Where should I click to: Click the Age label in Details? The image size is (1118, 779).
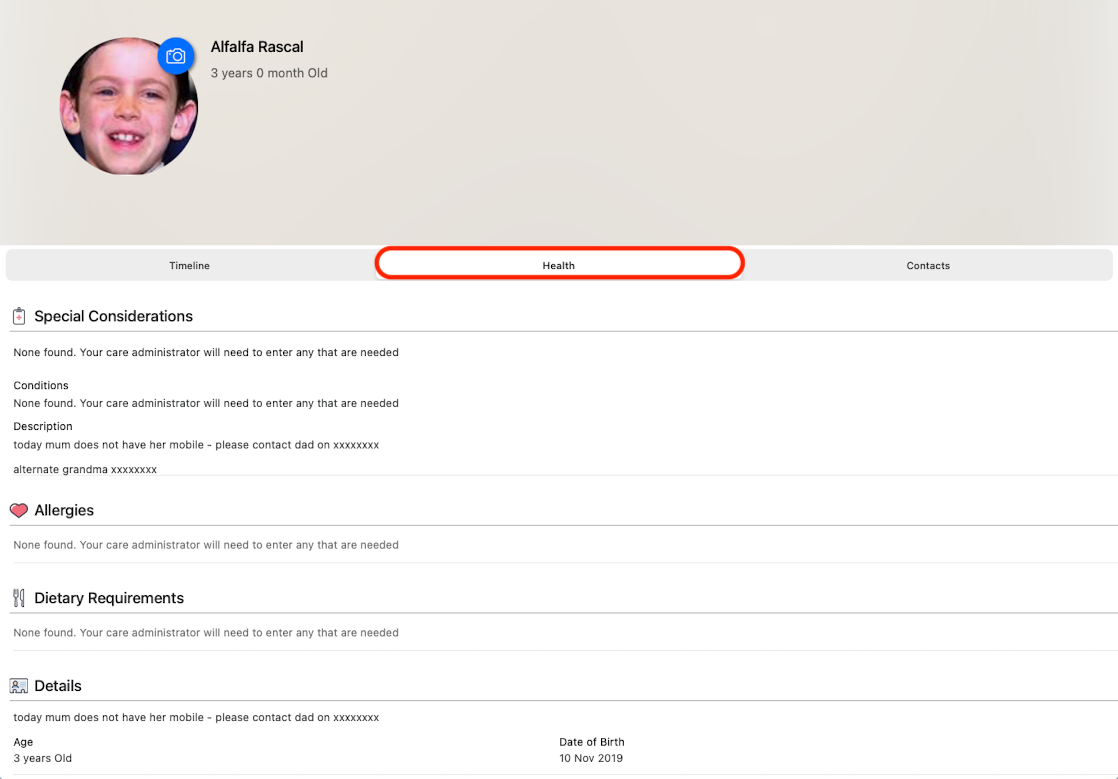point(23,742)
